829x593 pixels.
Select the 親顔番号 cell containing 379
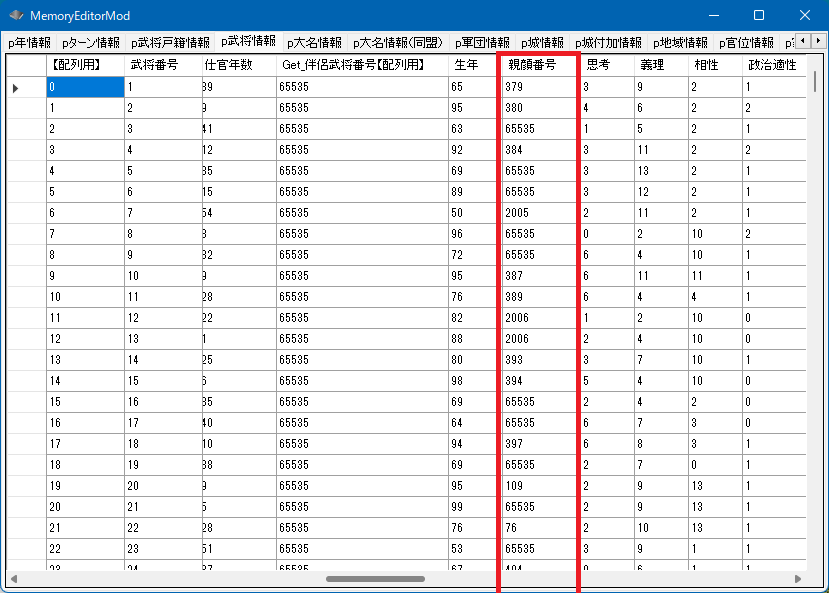538,87
